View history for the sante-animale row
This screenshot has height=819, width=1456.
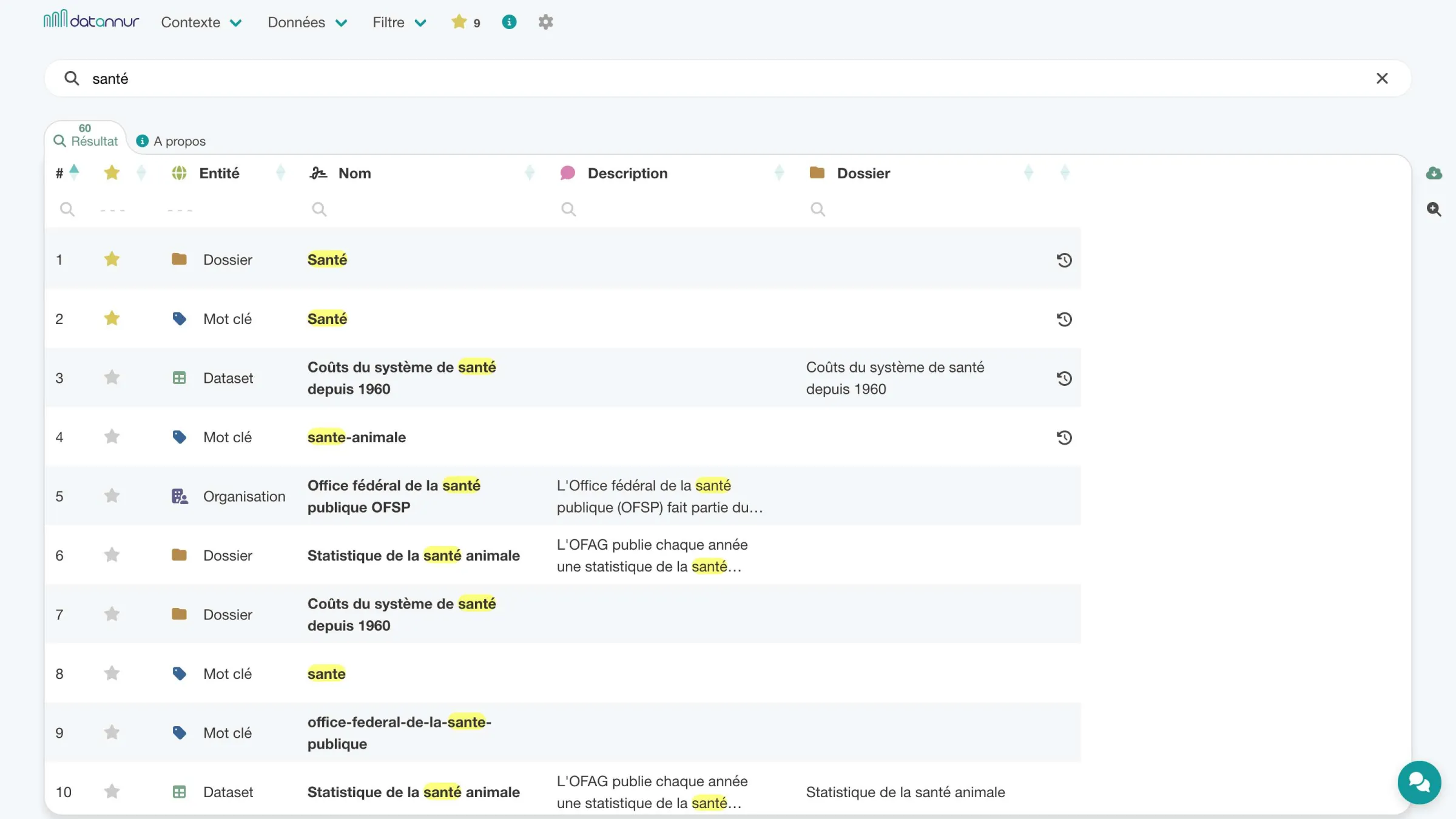pyautogui.click(x=1064, y=437)
